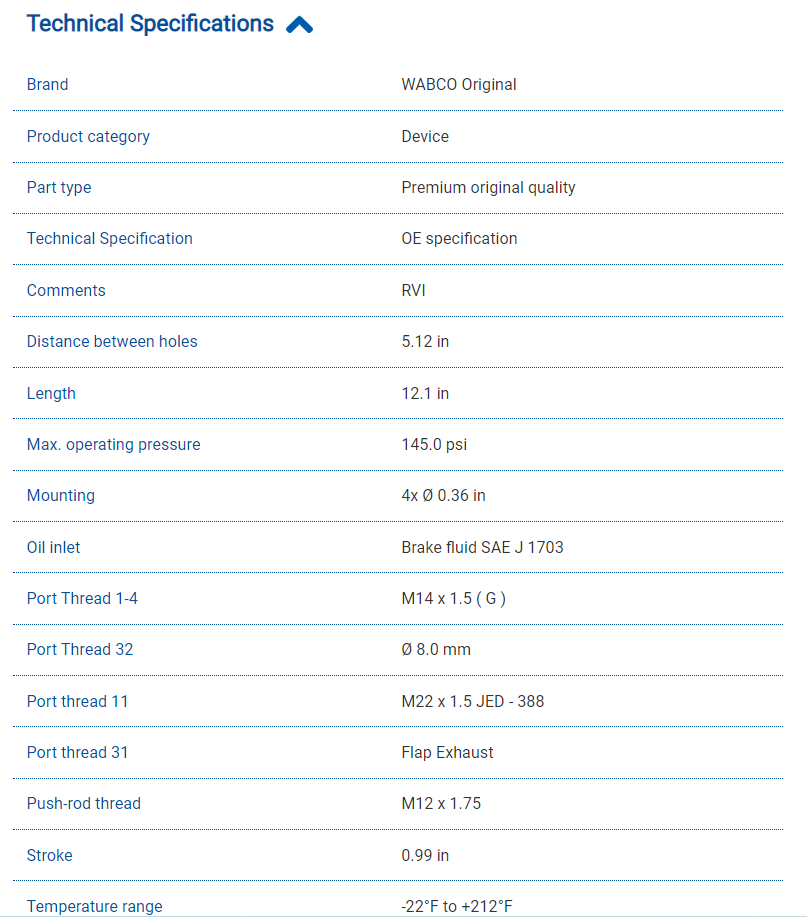This screenshot has width=807, height=917.
Task: Click the Push-rod thread label
Action: pos(84,804)
